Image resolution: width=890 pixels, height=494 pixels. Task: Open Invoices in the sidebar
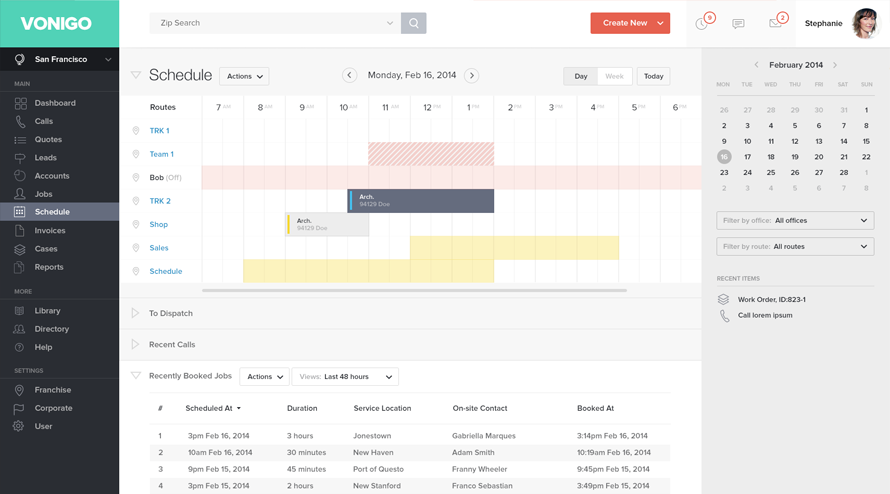50,231
